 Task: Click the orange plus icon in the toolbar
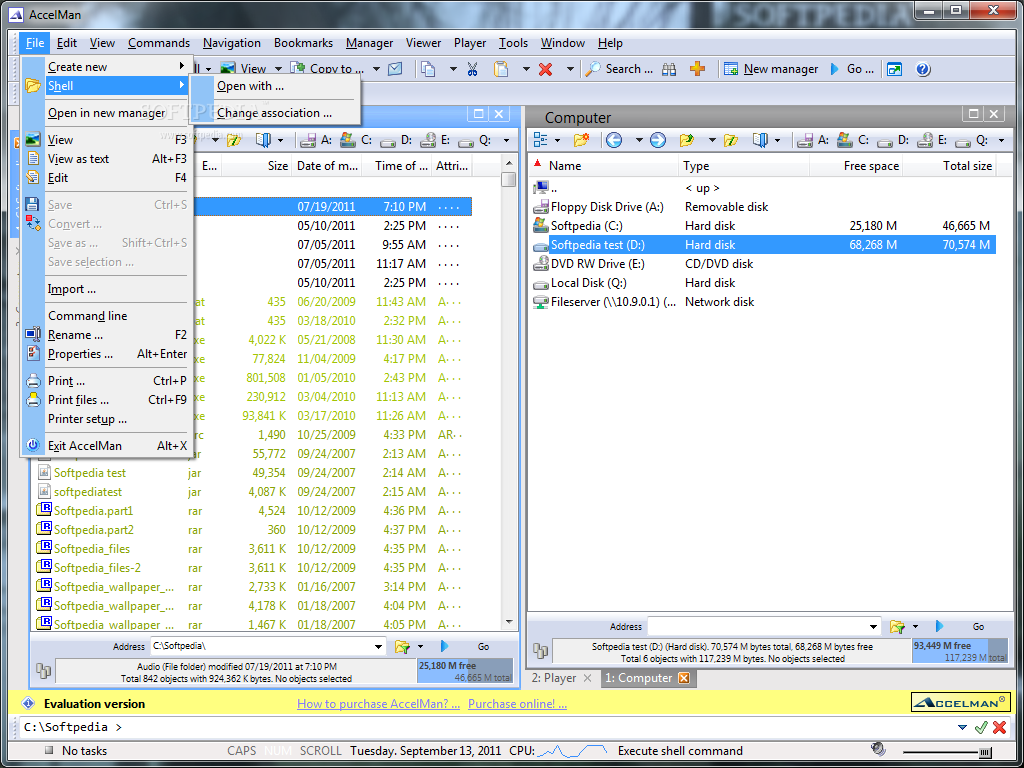[x=697, y=69]
